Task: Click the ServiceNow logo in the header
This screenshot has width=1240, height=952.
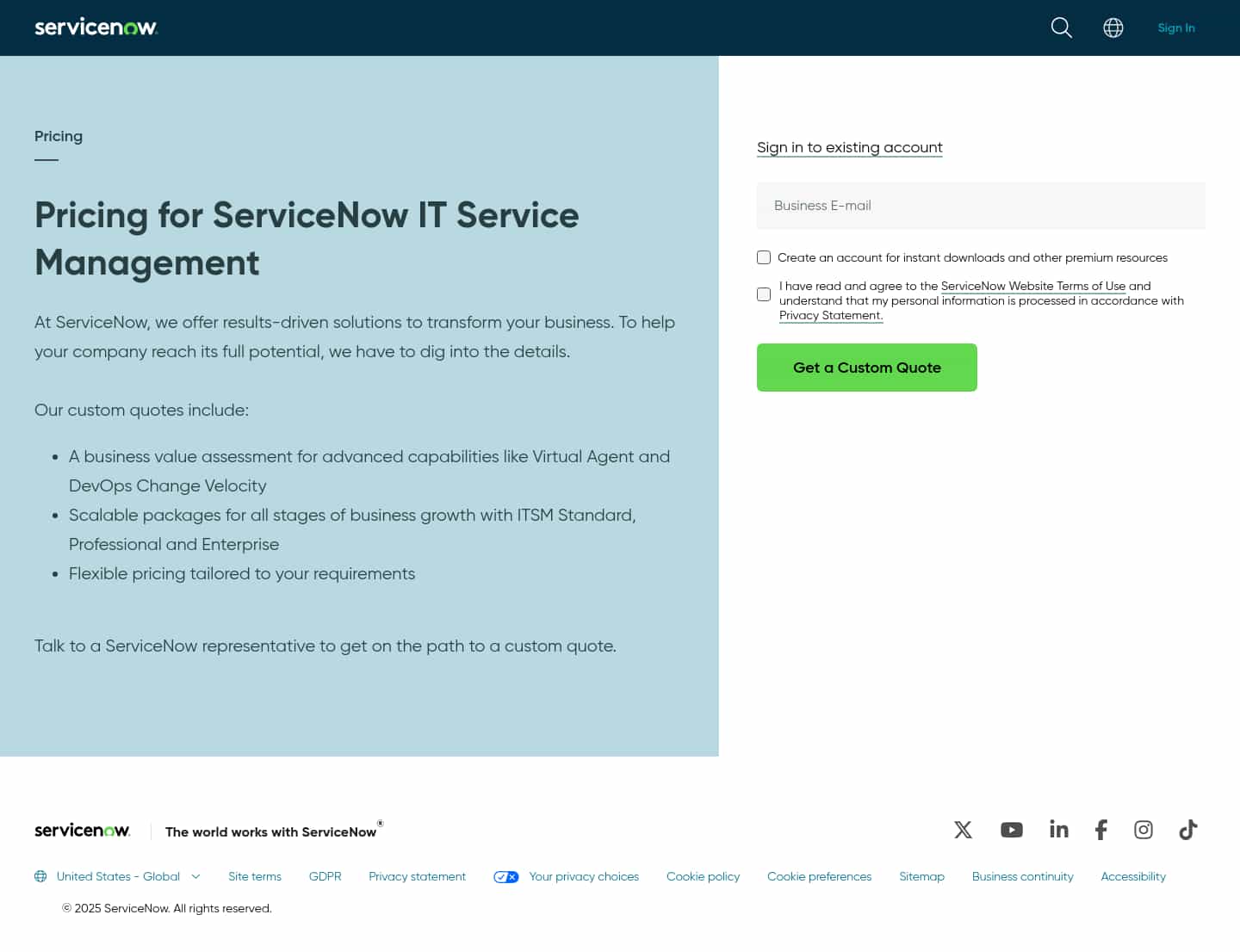Action: [x=96, y=28]
